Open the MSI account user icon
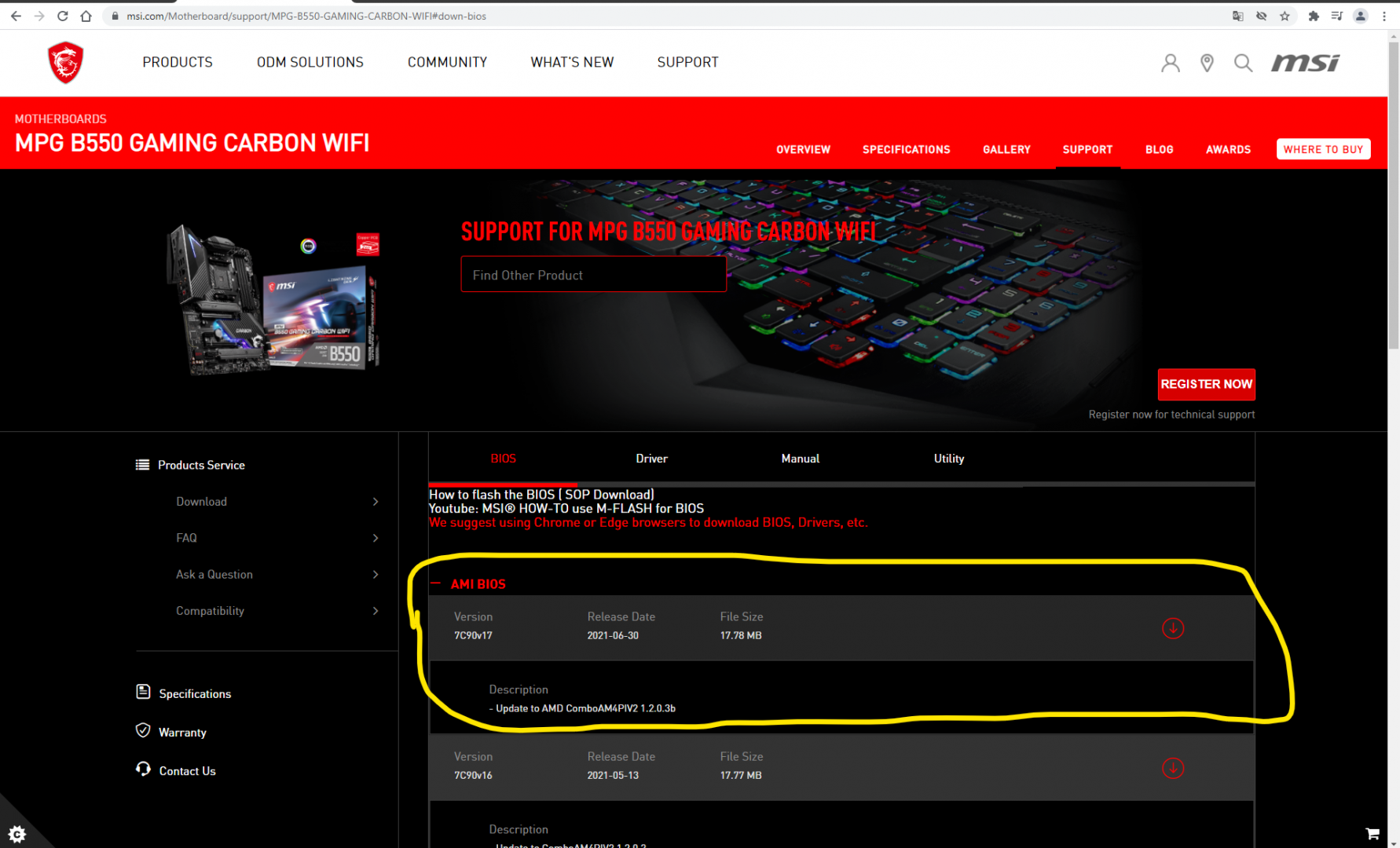Screen dimensions: 1400x848 (1171, 63)
